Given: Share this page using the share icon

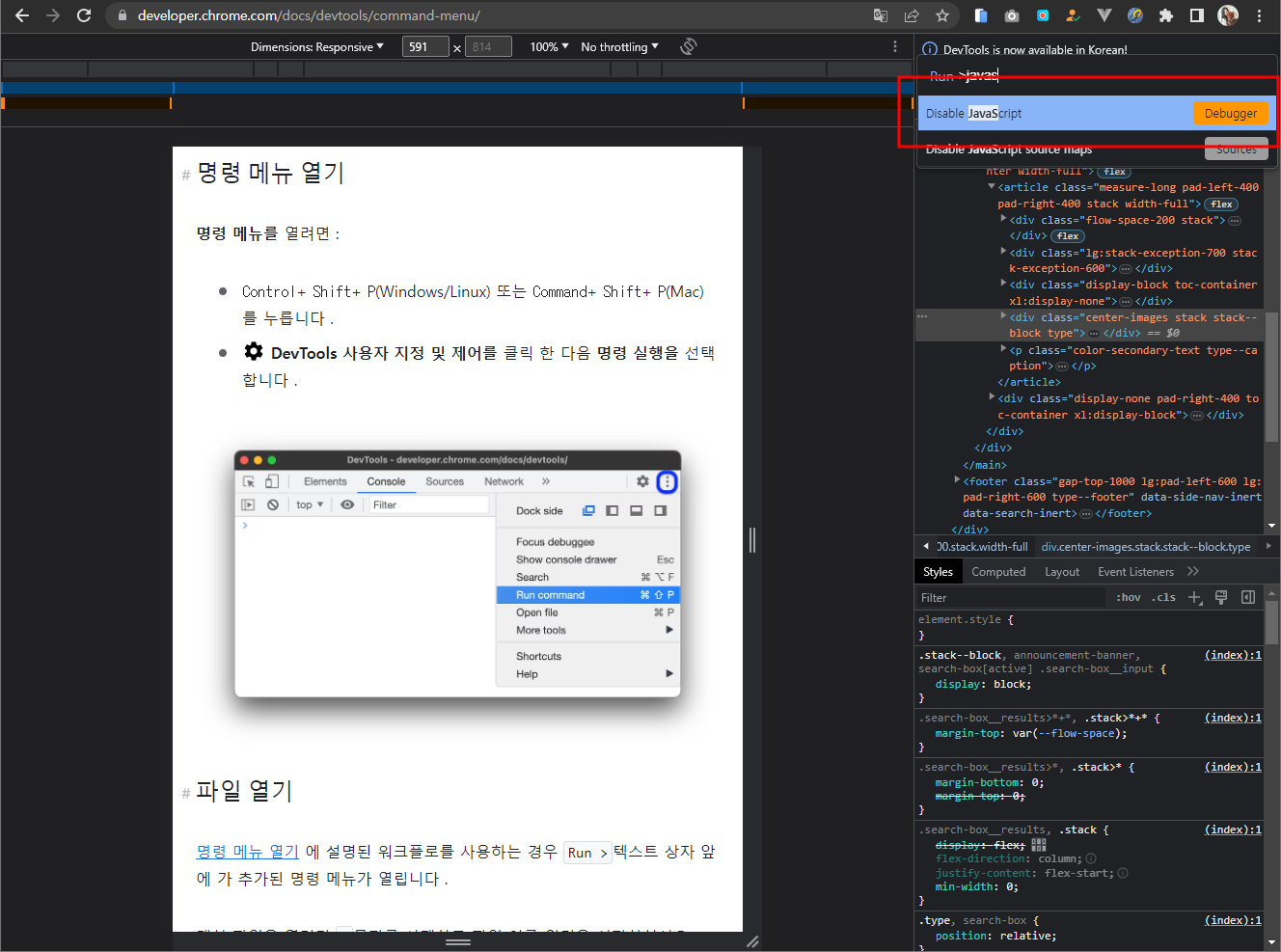Looking at the screenshot, I should pyautogui.click(x=912, y=15).
